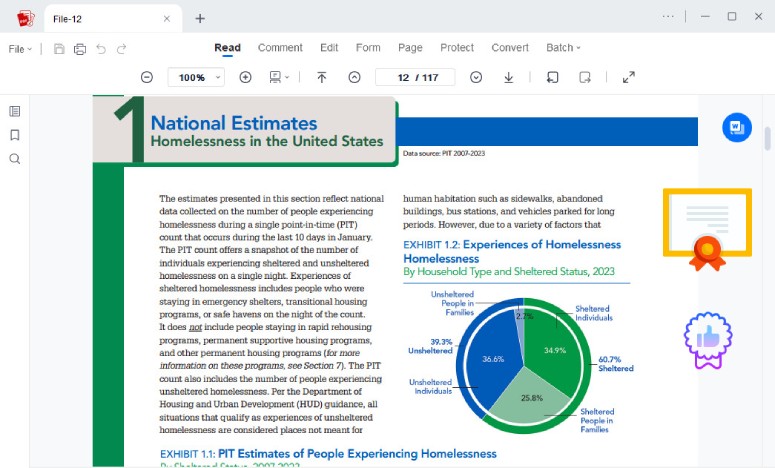Click the zoom in plus icon

coord(245,77)
